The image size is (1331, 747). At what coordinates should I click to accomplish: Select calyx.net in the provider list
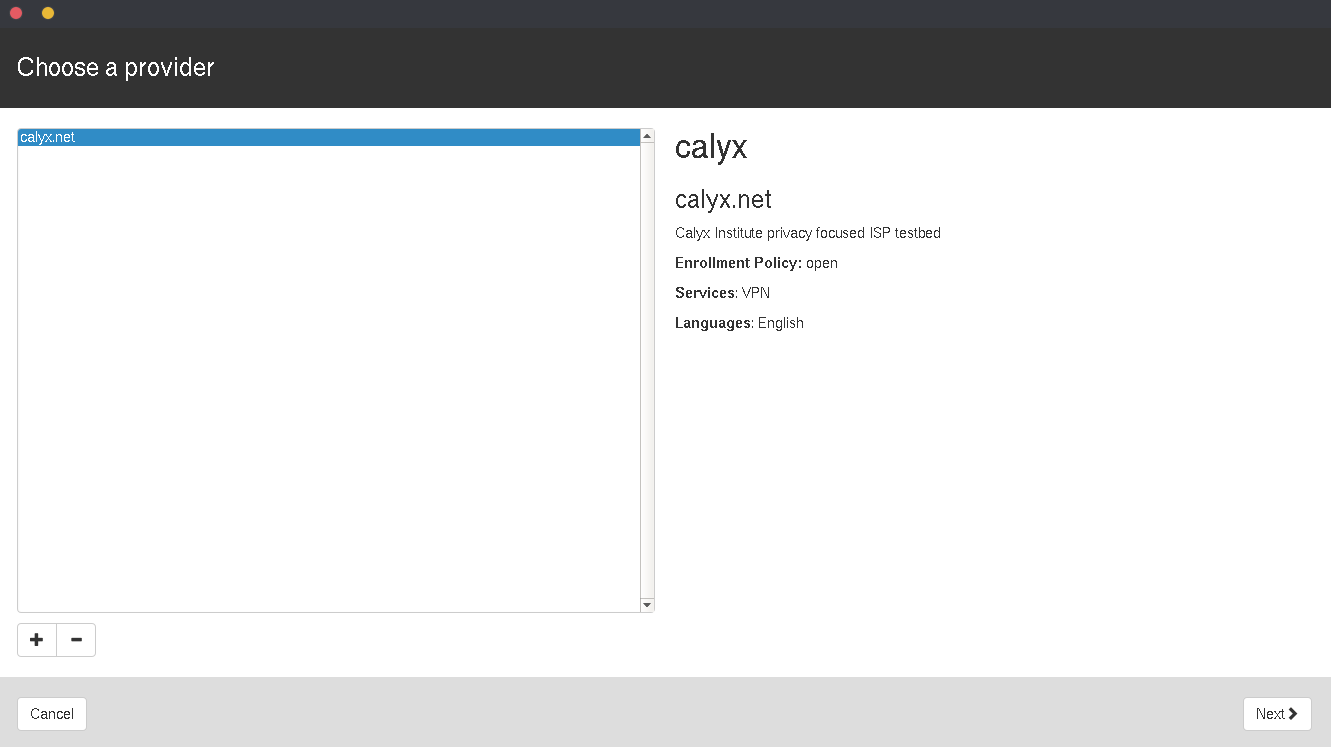(48, 138)
